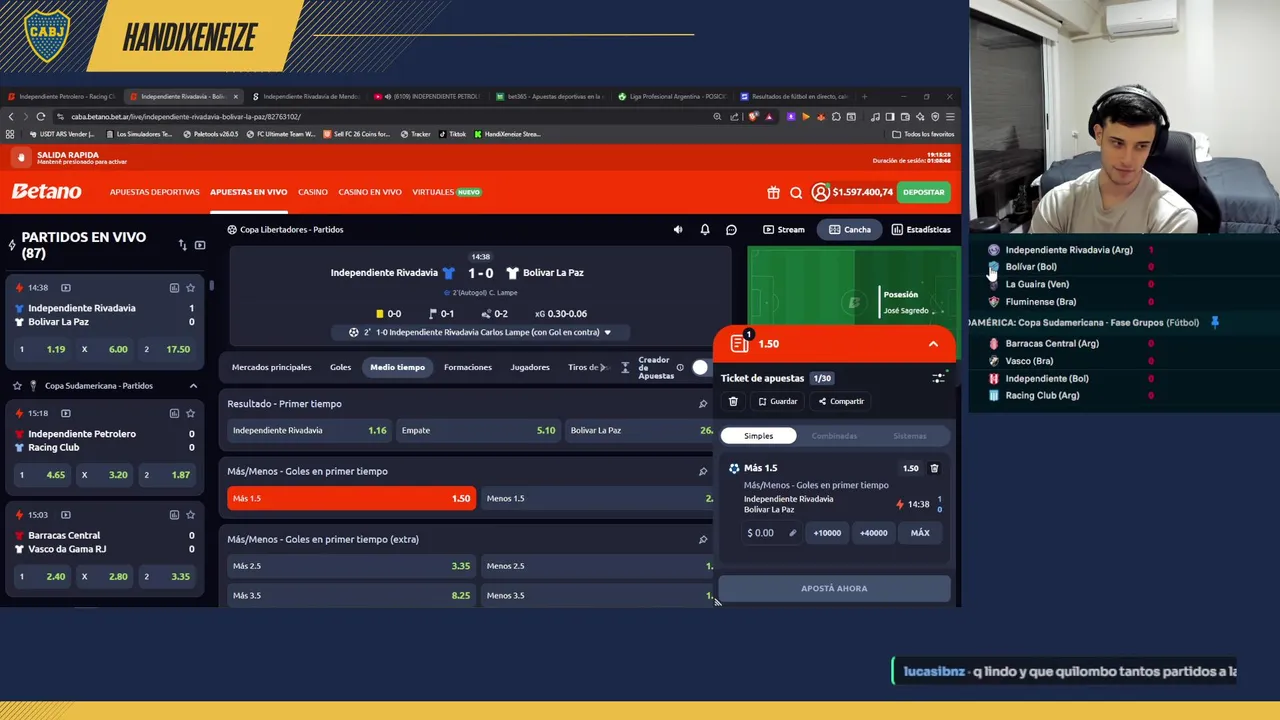1280x720 pixels.
Task: Select the Sistemas bet type
Action: pos(909,436)
